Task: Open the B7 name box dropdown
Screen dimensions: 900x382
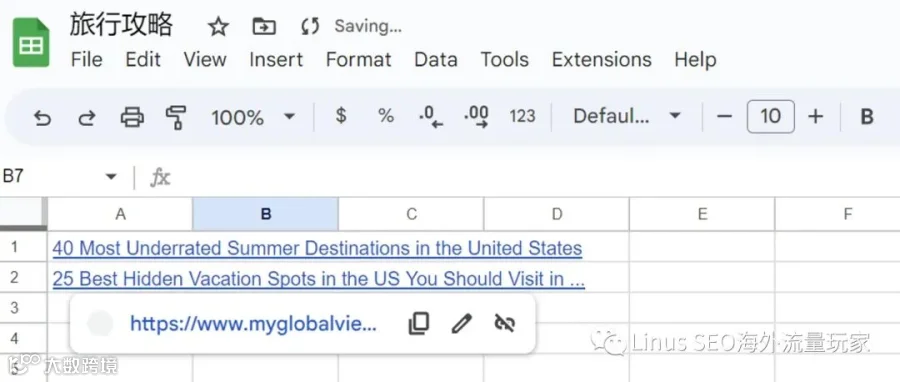Action: 111,177
